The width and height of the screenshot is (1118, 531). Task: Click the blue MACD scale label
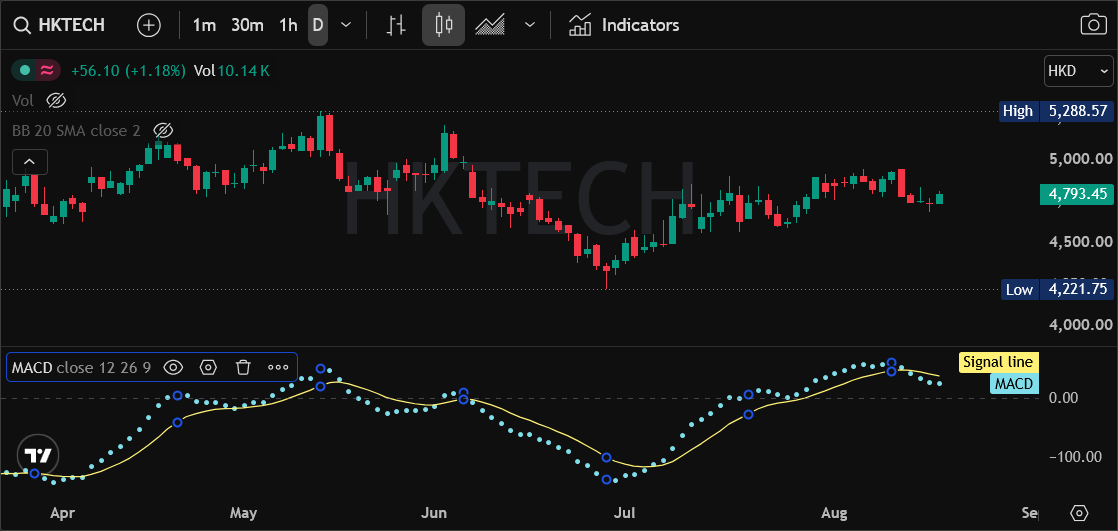click(1013, 384)
